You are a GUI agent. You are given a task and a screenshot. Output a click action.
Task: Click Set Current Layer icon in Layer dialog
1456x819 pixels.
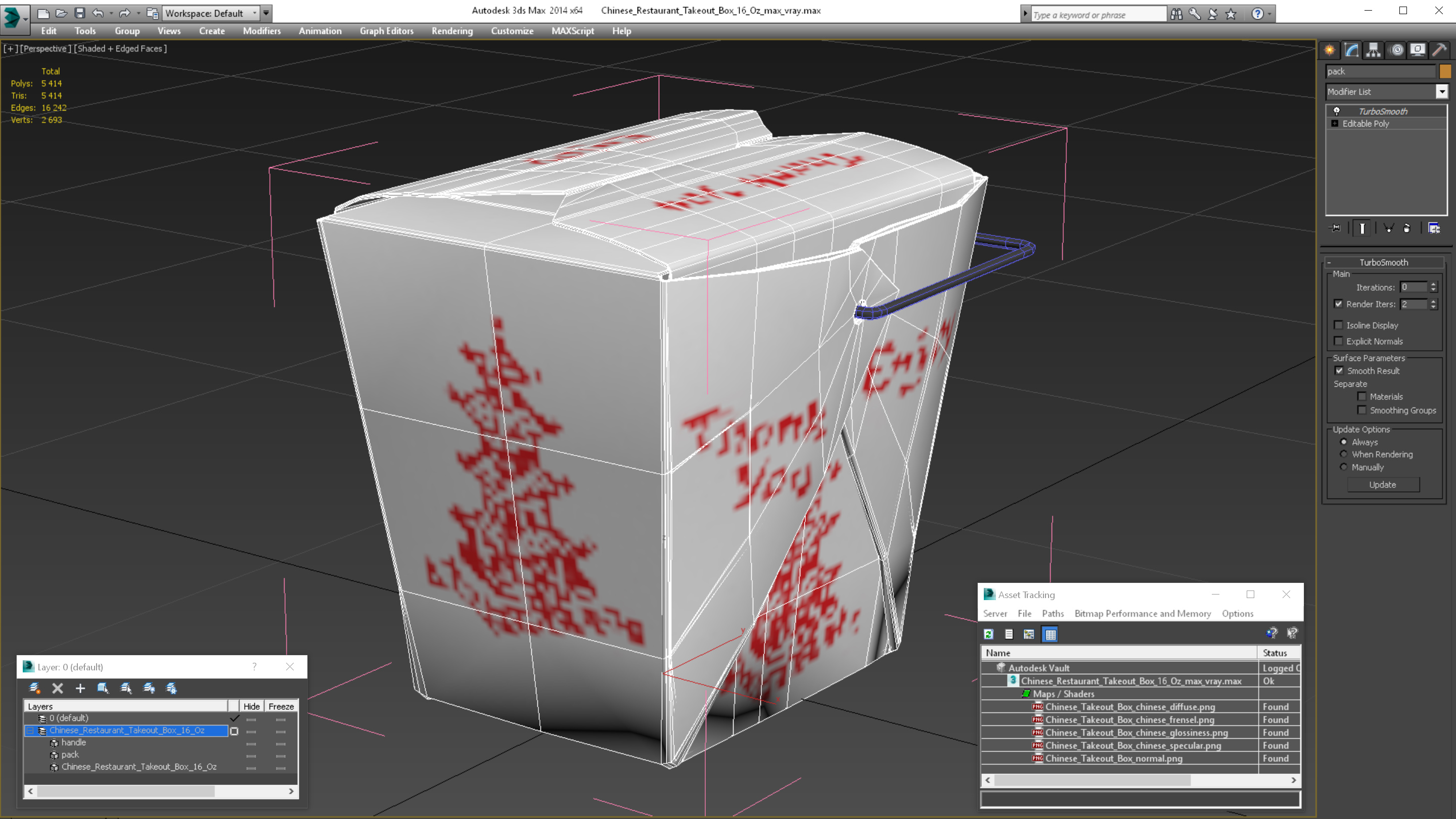pyautogui.click(x=126, y=688)
